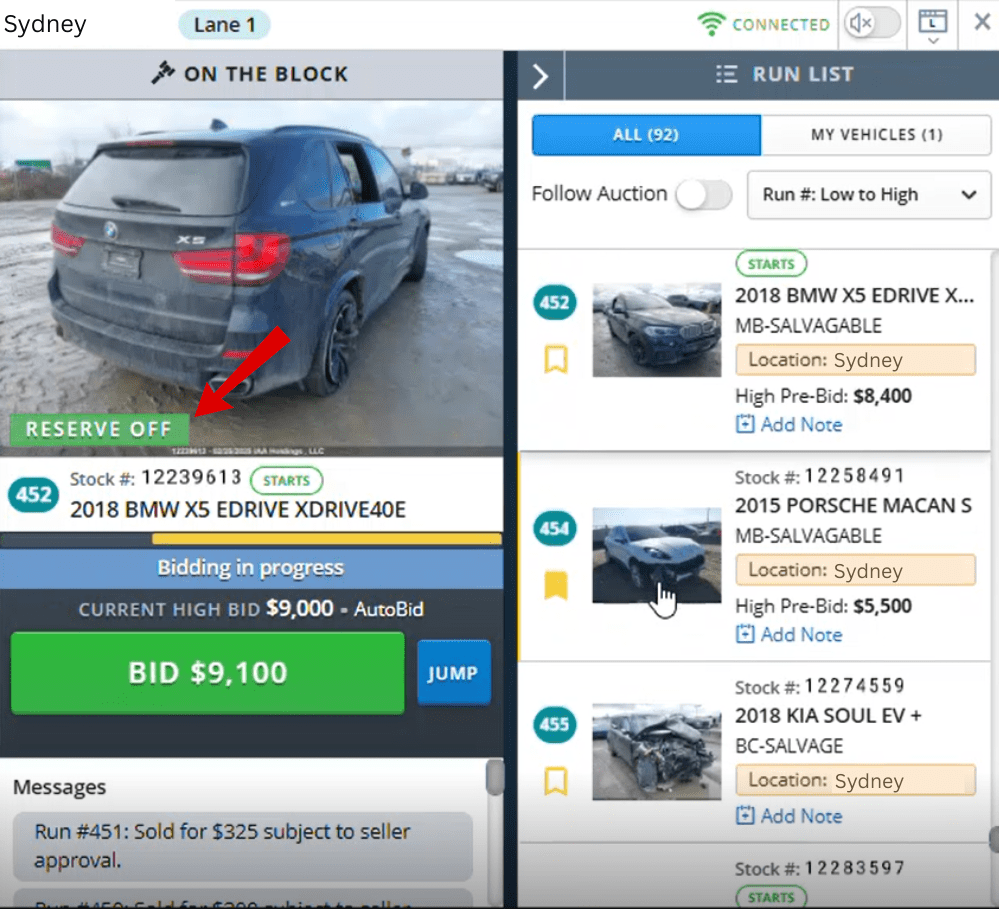
Task: Remove bookmark from Porsche Macan S
Action: click(x=556, y=585)
